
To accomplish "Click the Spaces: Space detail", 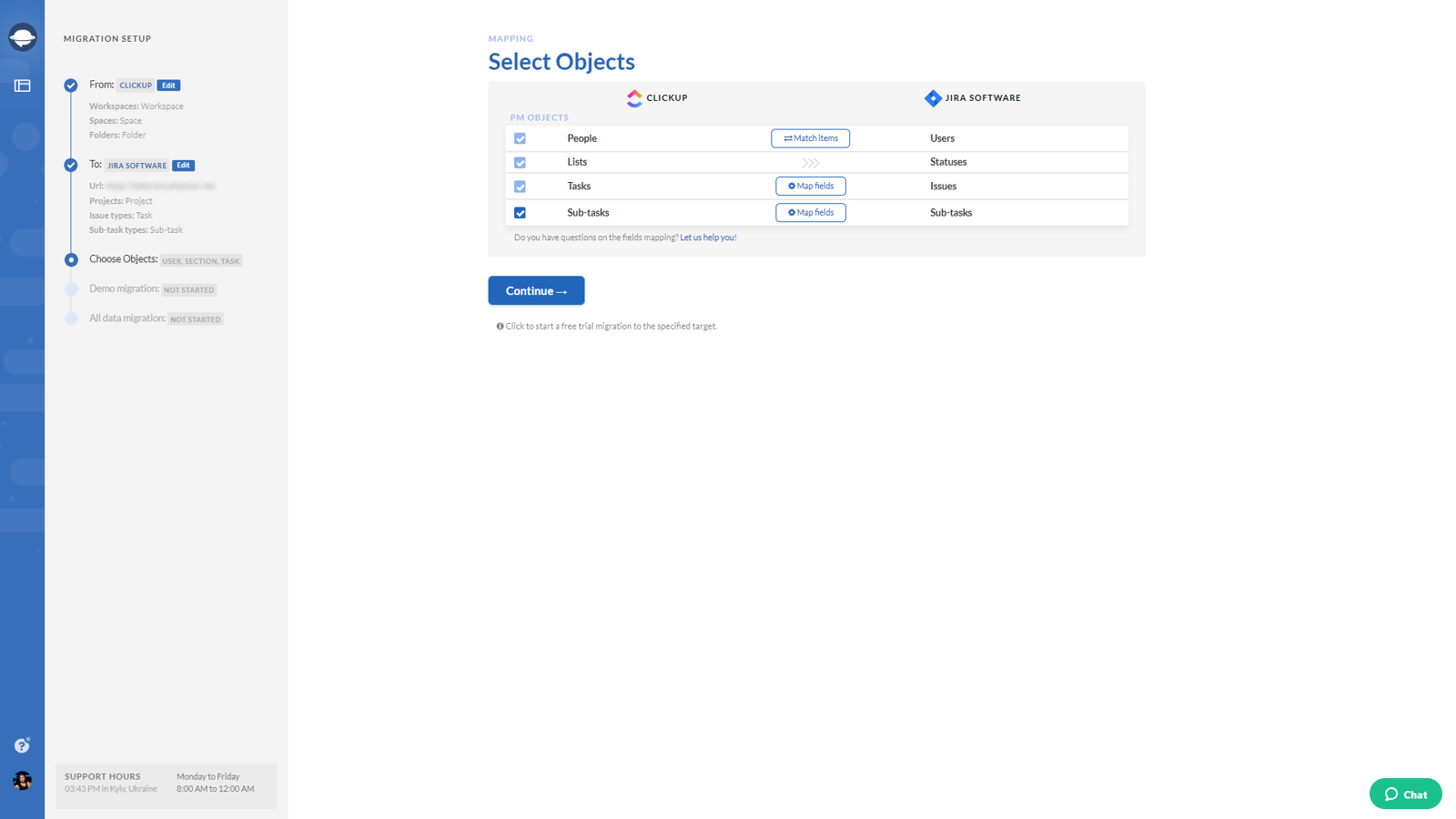I will tap(116, 121).
